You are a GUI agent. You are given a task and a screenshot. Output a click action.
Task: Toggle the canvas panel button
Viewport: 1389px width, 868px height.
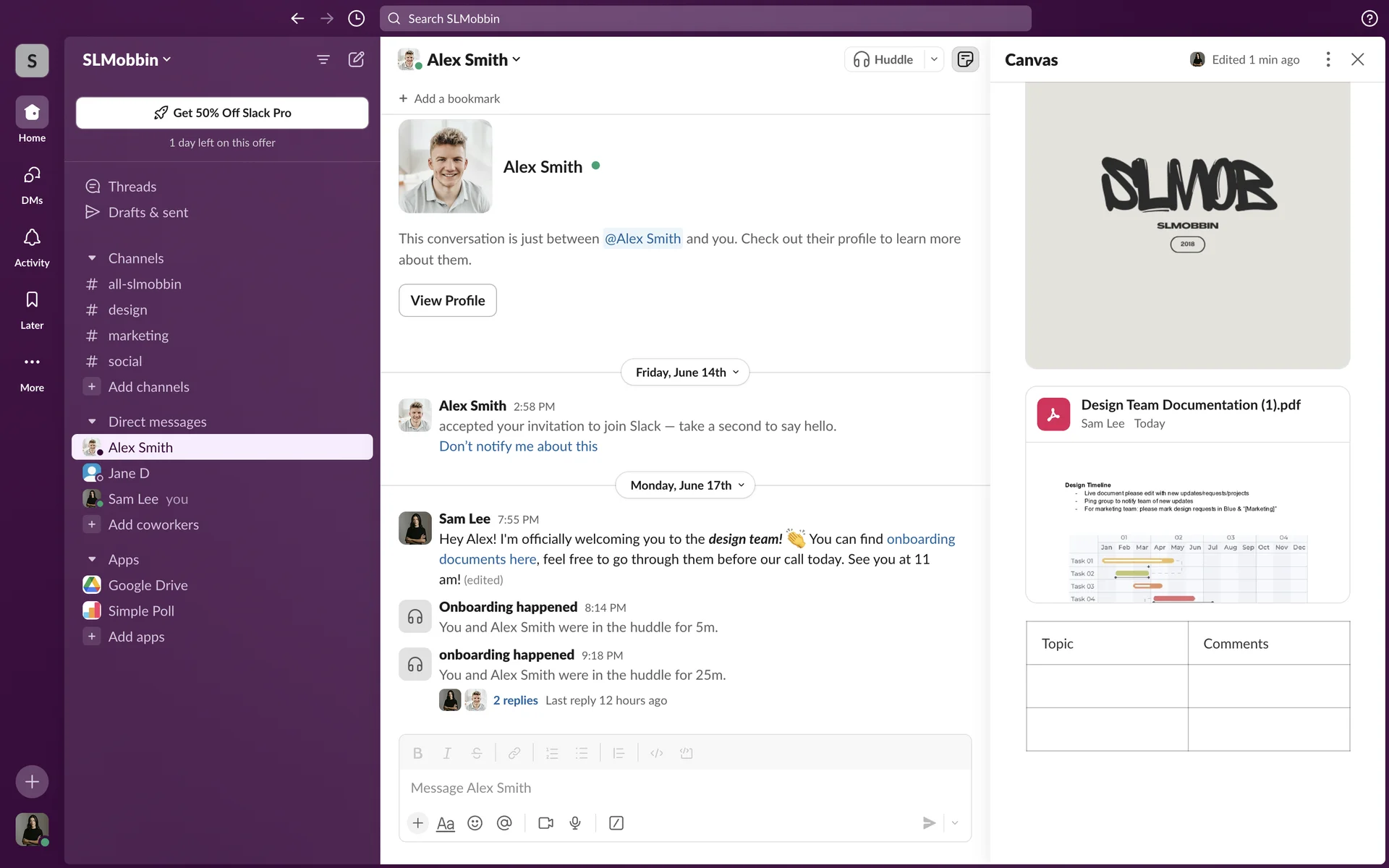[965, 59]
